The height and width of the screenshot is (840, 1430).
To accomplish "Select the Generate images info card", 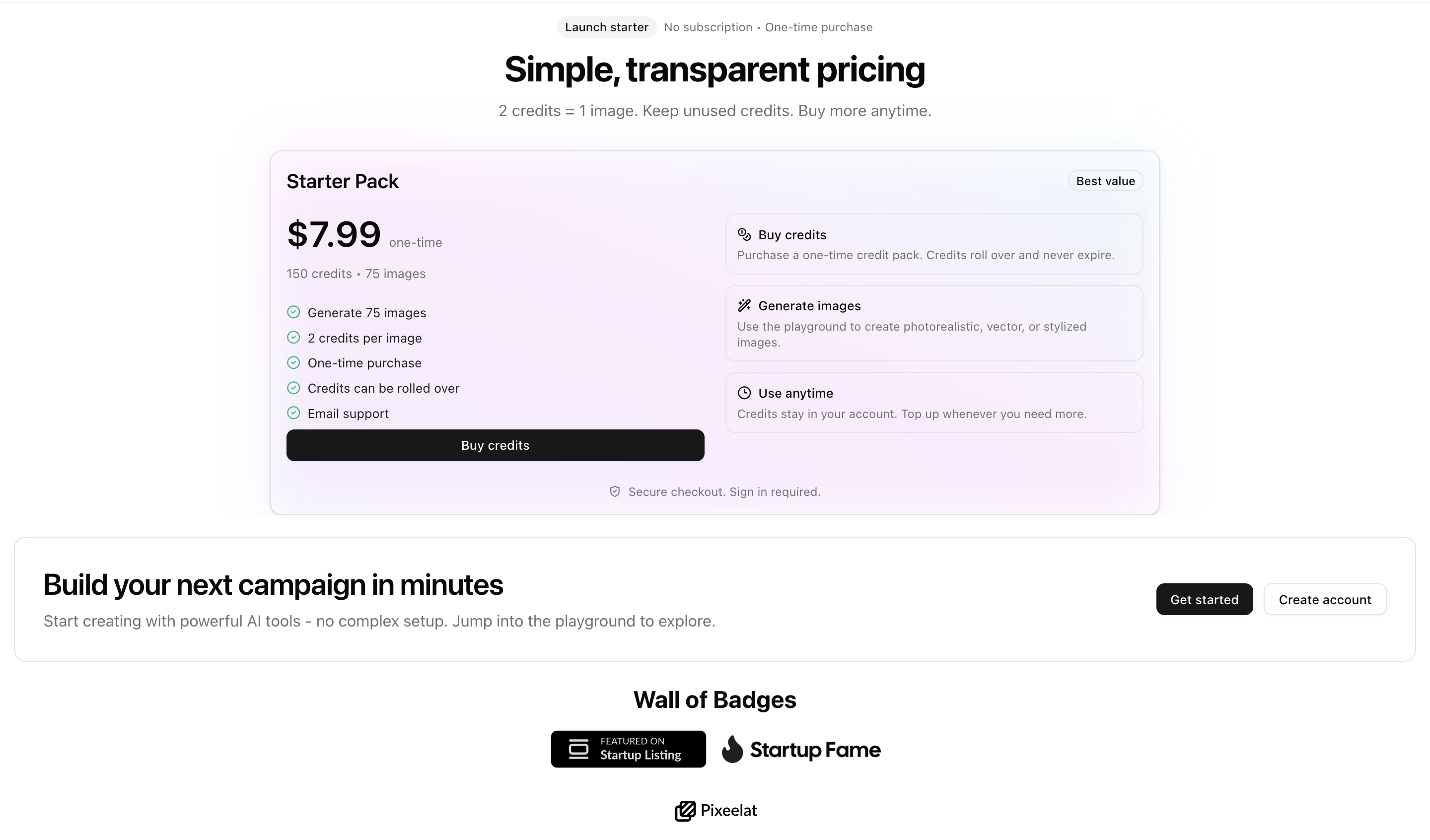I will pyautogui.click(x=933, y=323).
